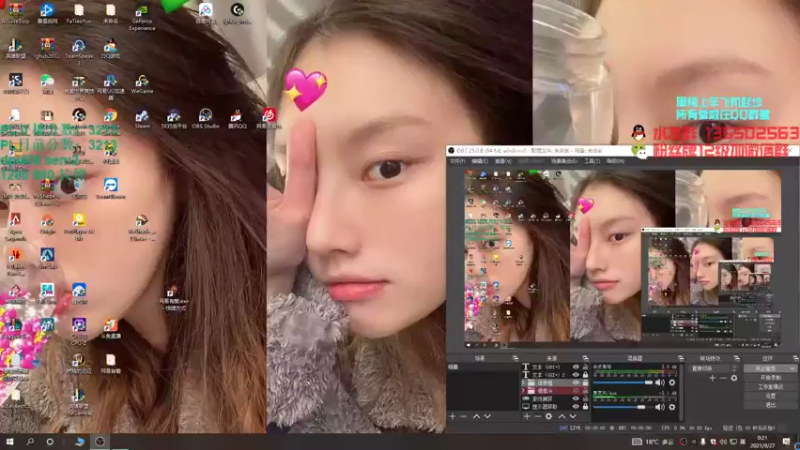Expand the red group row in Sources
800x450 pixels.
coord(523,391)
